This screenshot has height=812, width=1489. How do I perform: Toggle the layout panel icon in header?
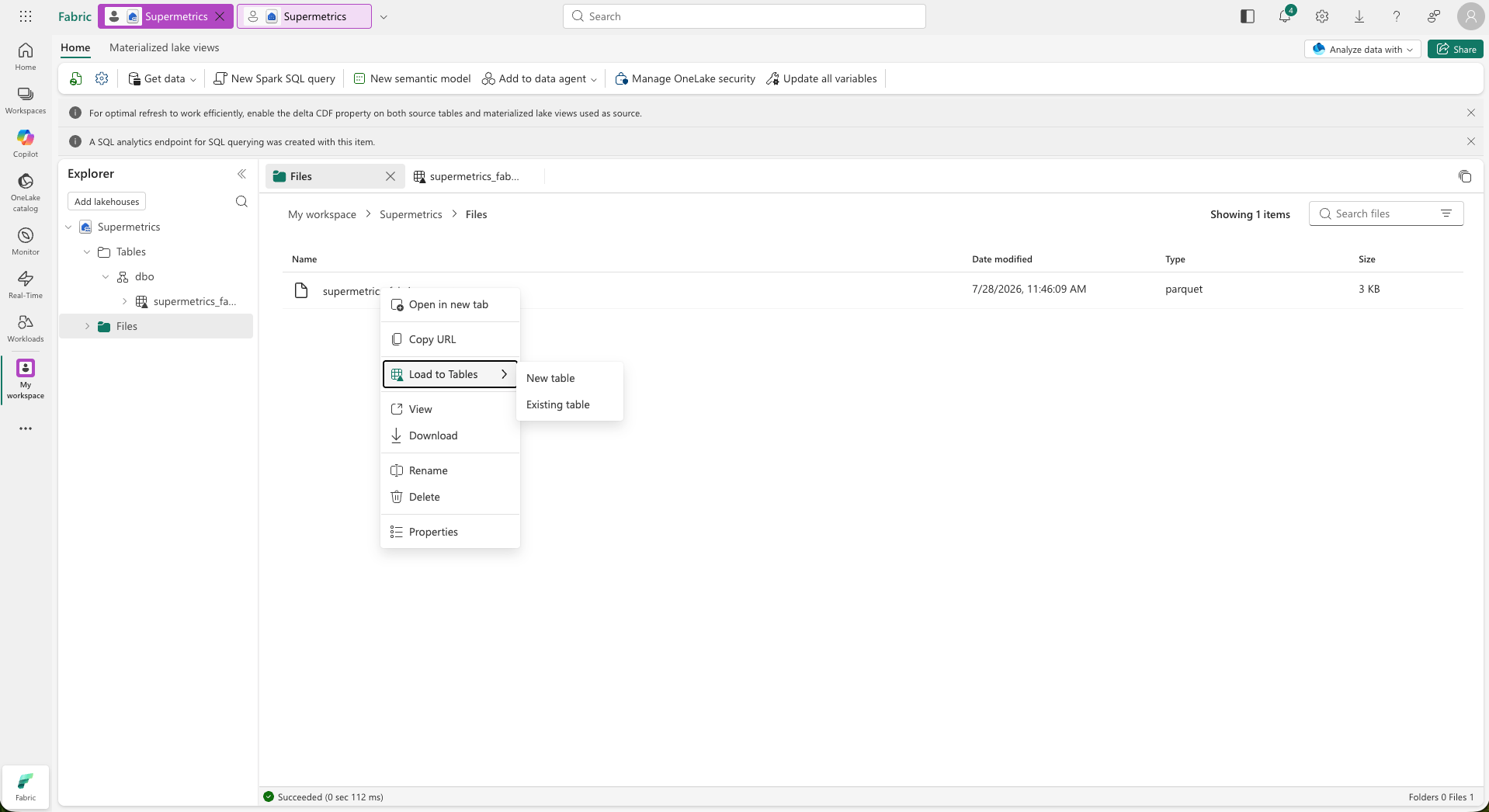click(1248, 16)
